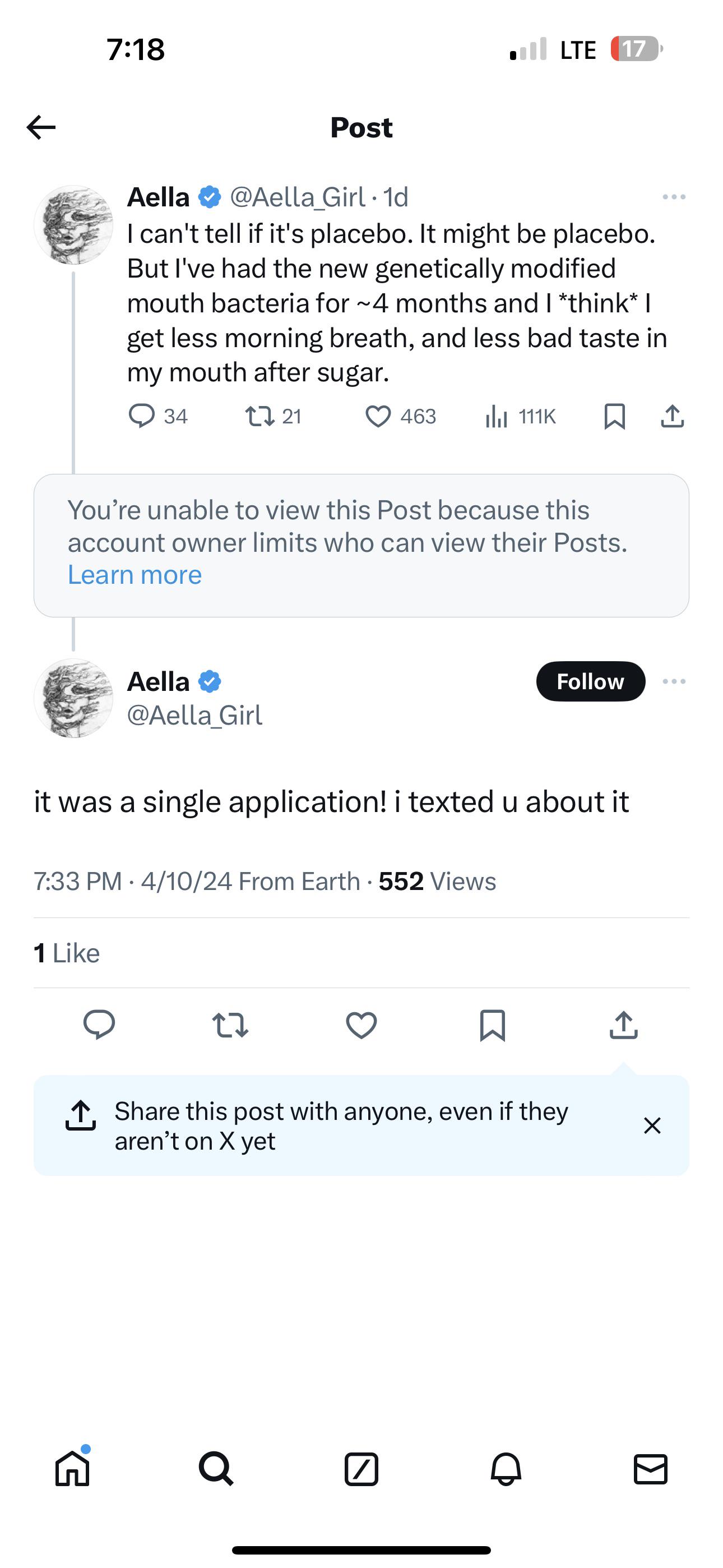723x1568 pixels.
Task: Like the single application reply post
Action: pos(361,1025)
